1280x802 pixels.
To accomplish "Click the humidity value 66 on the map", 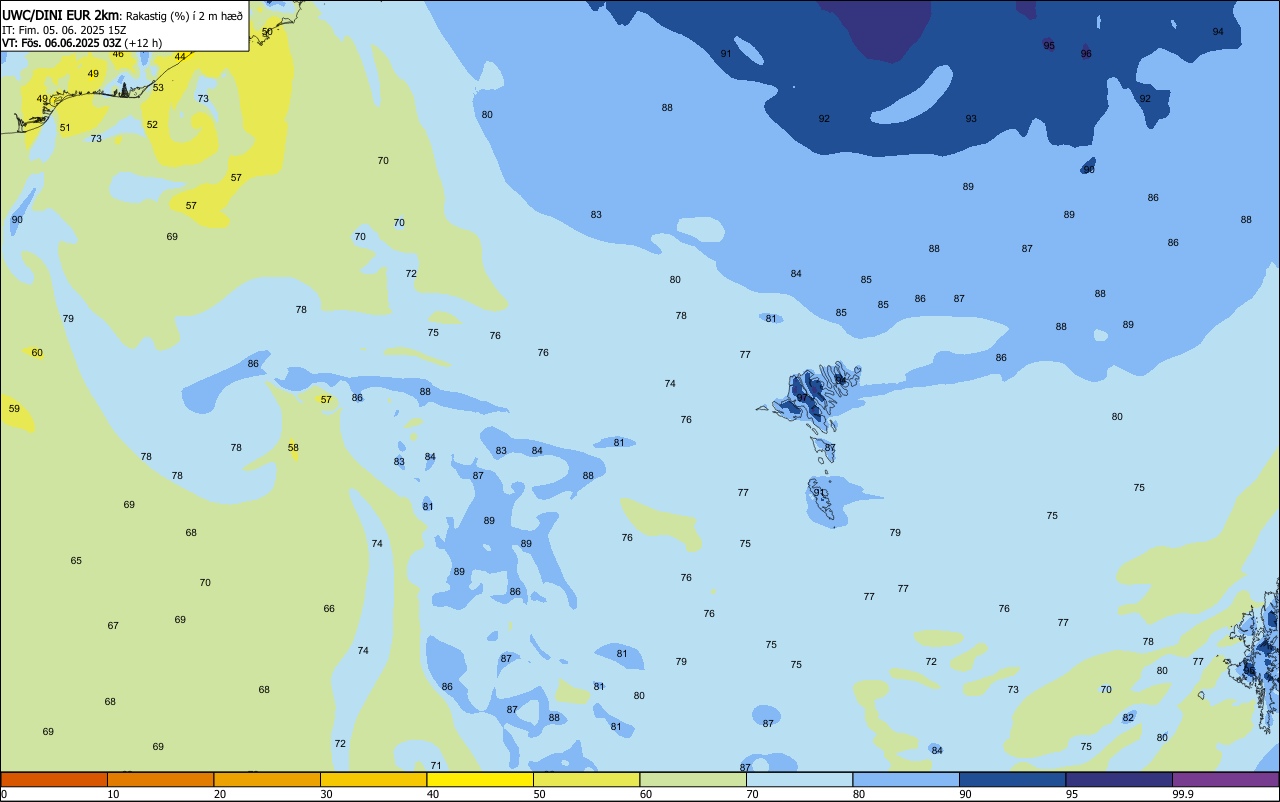I will click(329, 609).
